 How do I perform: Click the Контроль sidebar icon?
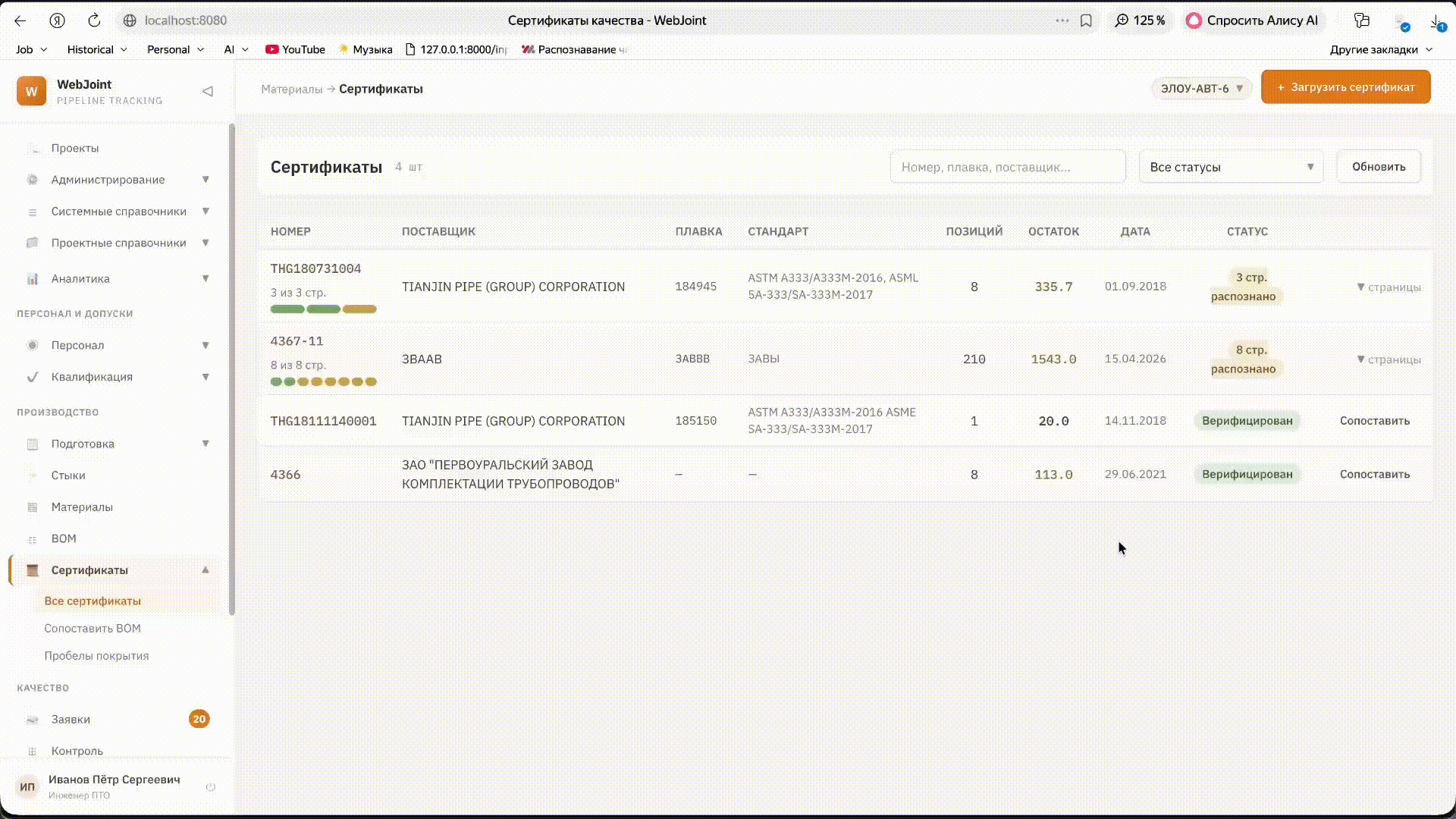coord(33,752)
